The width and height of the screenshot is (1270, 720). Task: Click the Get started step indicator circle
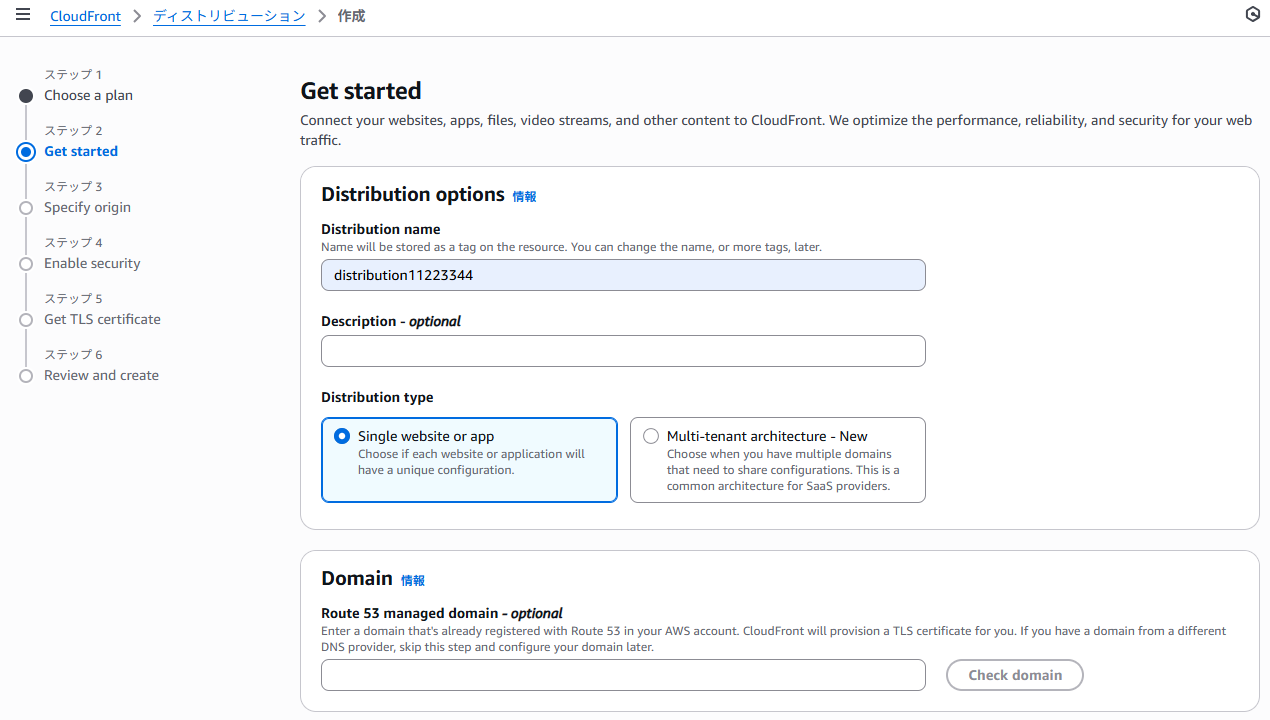pyautogui.click(x=26, y=152)
